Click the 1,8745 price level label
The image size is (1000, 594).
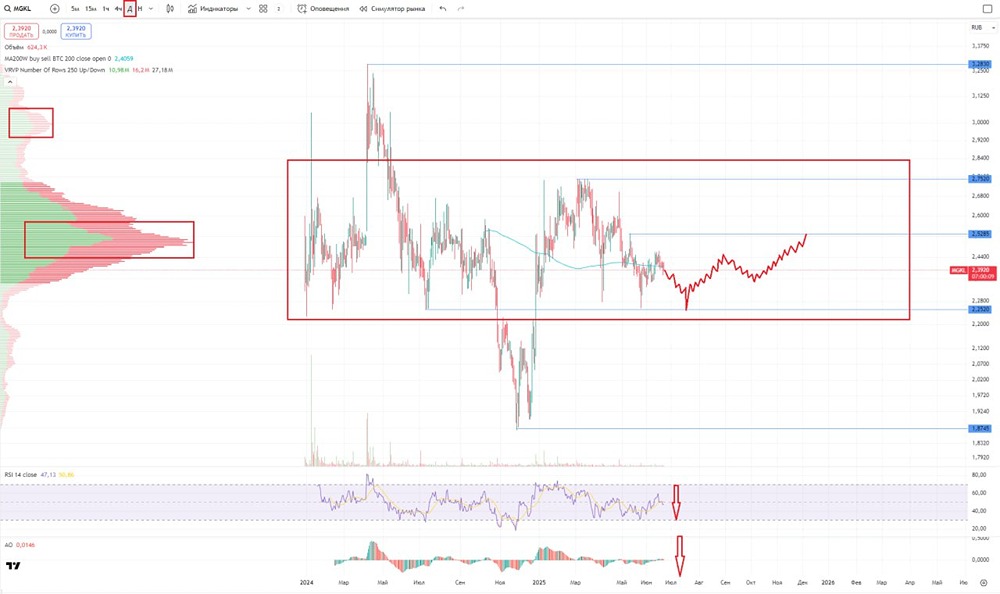(980, 428)
